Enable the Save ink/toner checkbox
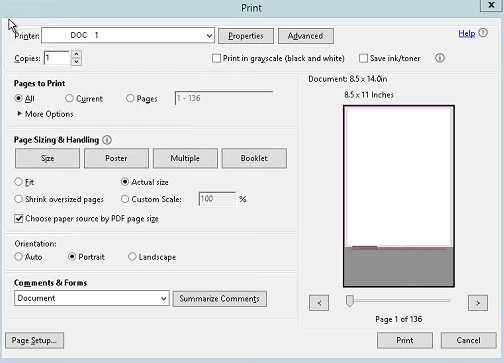 click(x=363, y=58)
